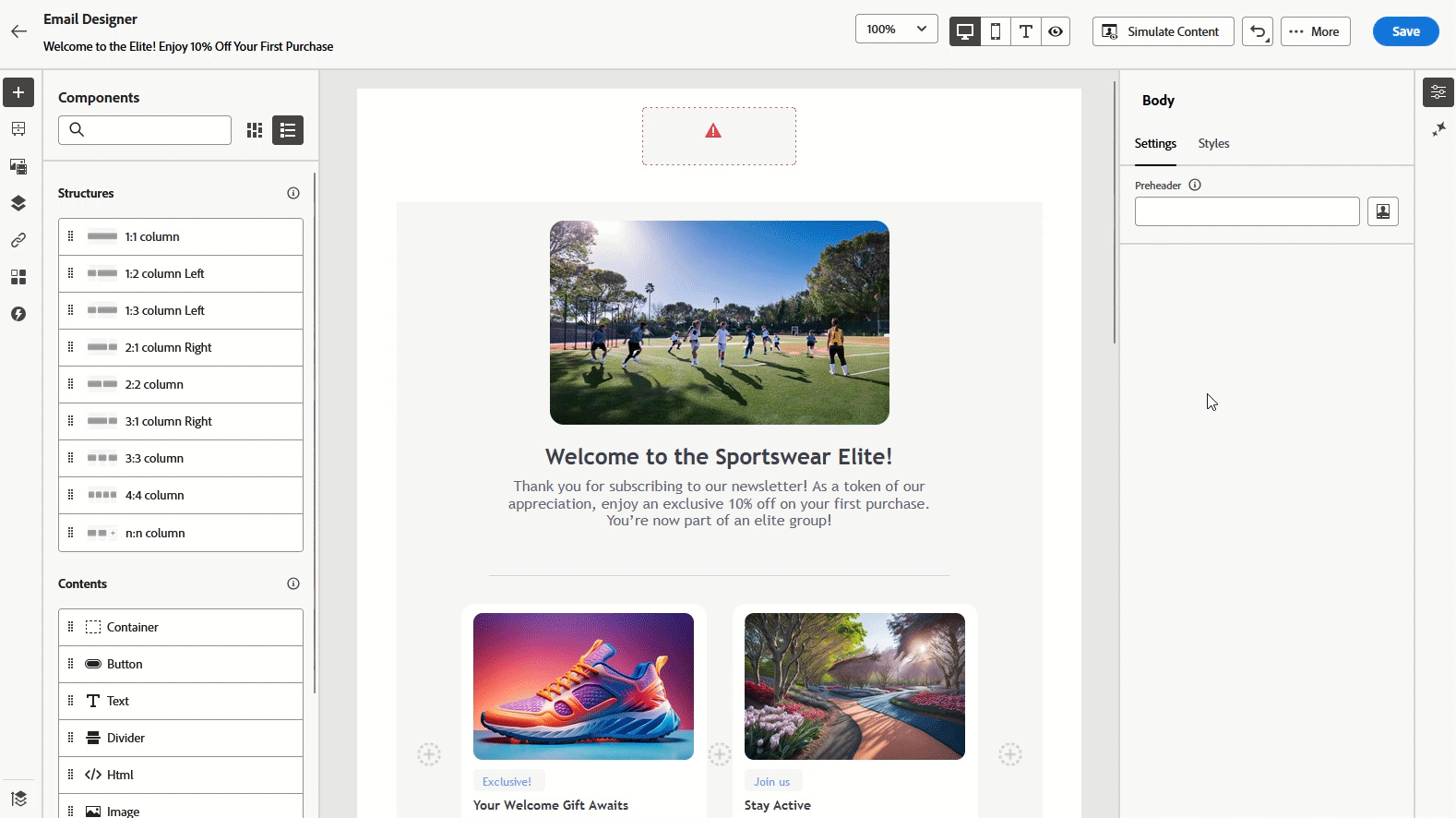The image size is (1456, 818).
Task: Click the Simulate Content button
Action: [x=1164, y=31]
